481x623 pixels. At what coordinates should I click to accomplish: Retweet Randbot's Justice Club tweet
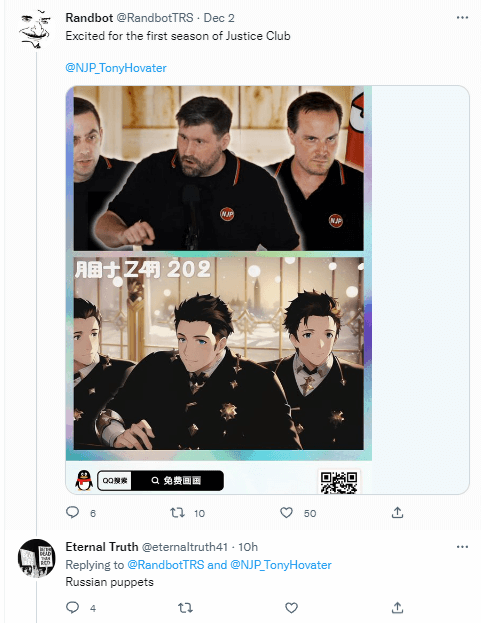[178, 513]
